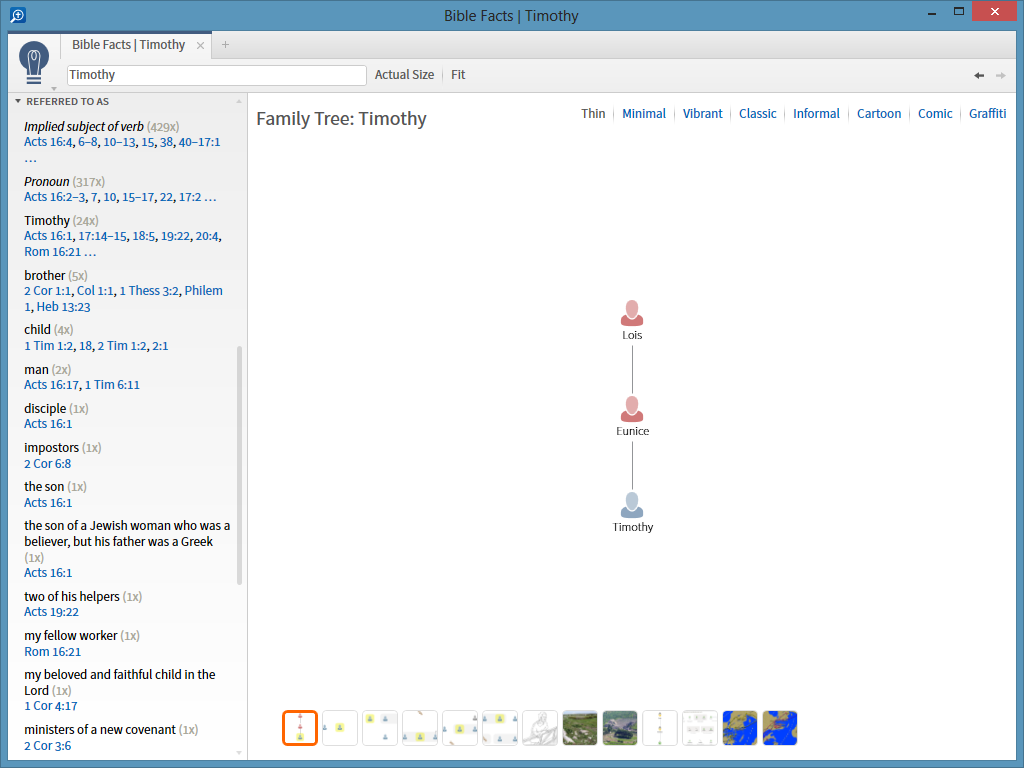Open the pencil sketch of seated figure thumbnail
Screen dimensions: 1024x768
pyautogui.click(x=539, y=728)
